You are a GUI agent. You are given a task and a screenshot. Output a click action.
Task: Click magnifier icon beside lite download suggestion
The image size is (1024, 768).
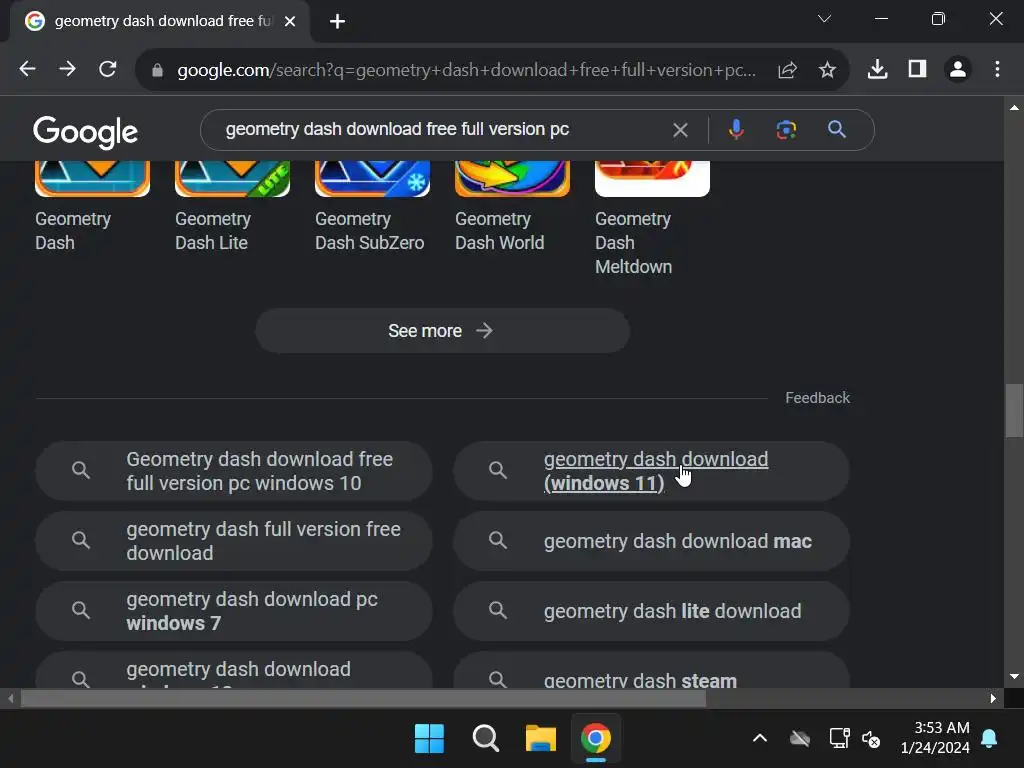(498, 610)
